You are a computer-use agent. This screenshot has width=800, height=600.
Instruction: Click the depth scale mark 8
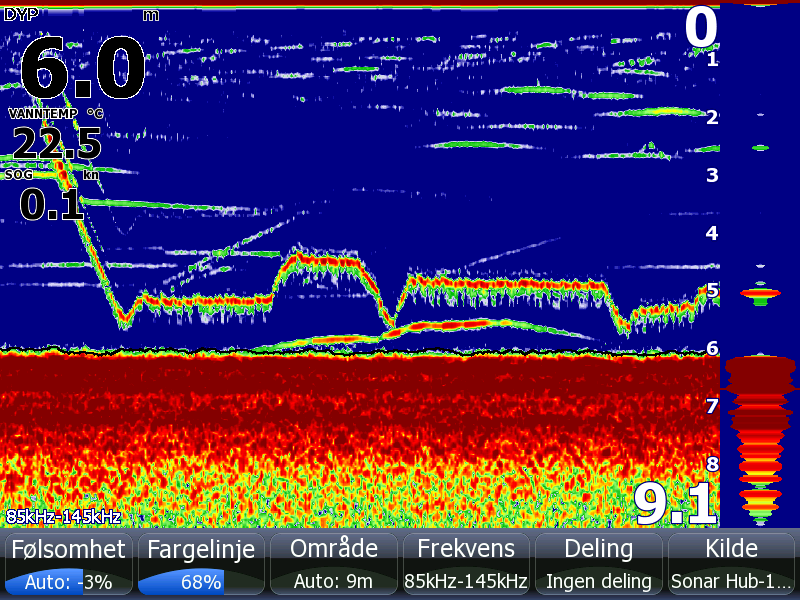point(712,464)
